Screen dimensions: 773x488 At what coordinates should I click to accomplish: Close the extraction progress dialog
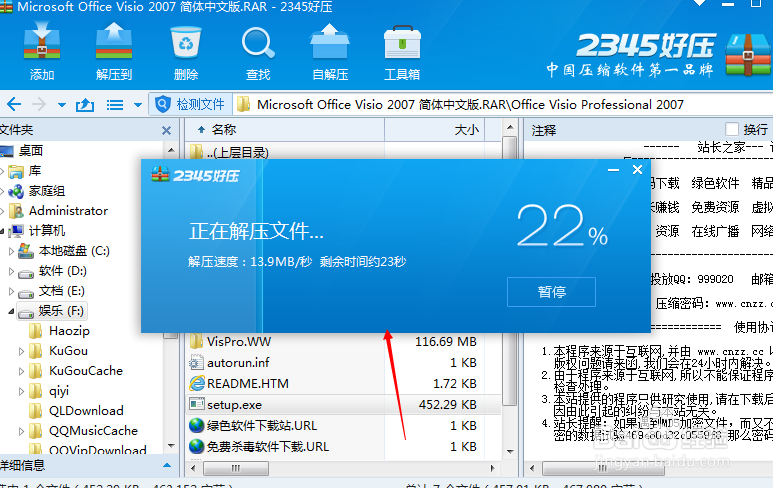pyautogui.click(x=637, y=170)
